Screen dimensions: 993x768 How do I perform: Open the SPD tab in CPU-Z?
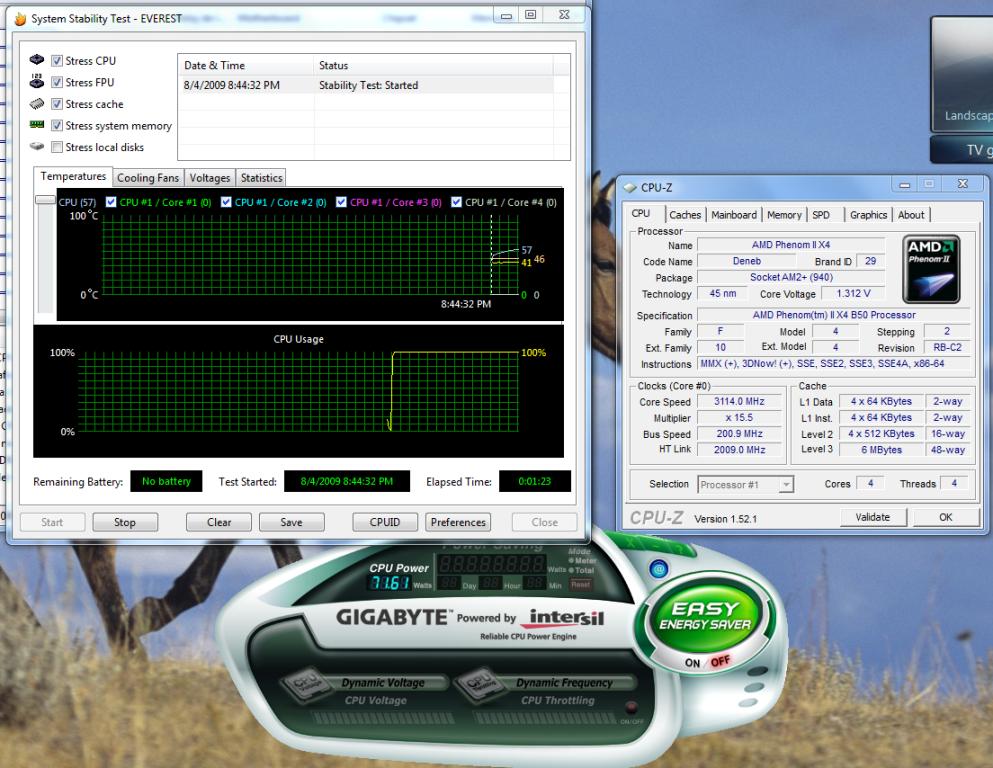(x=821, y=215)
